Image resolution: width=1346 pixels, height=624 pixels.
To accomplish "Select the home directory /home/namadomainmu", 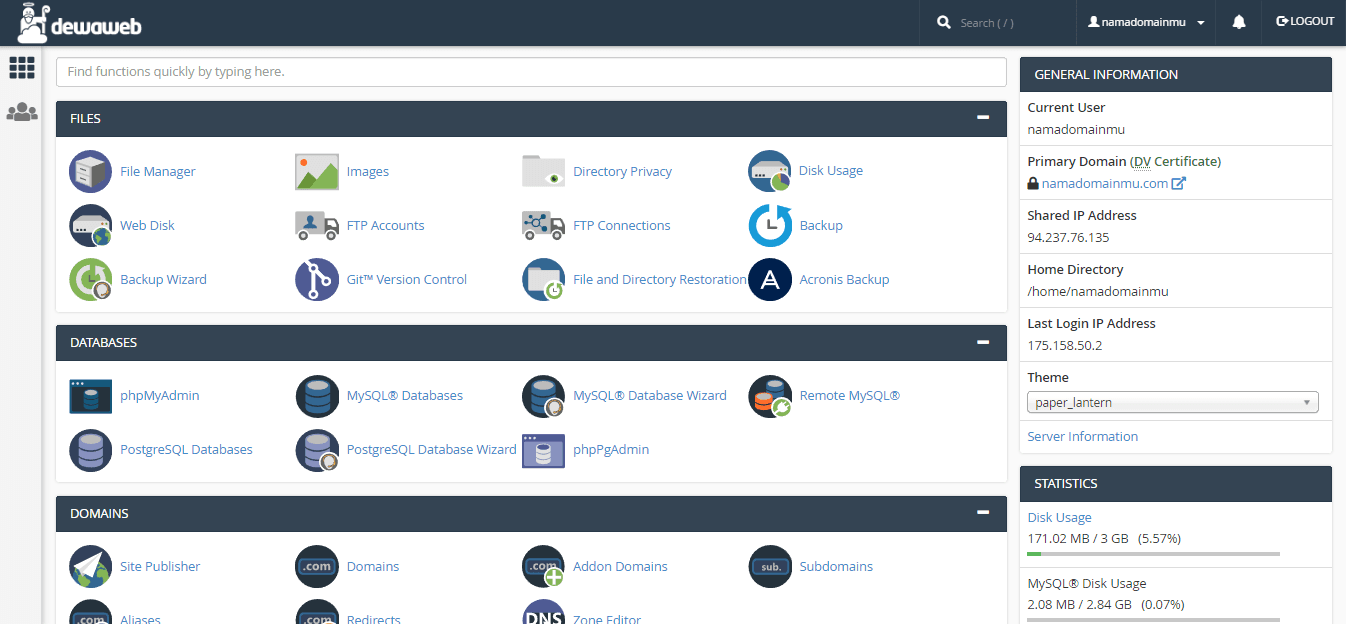I will [x=1098, y=291].
